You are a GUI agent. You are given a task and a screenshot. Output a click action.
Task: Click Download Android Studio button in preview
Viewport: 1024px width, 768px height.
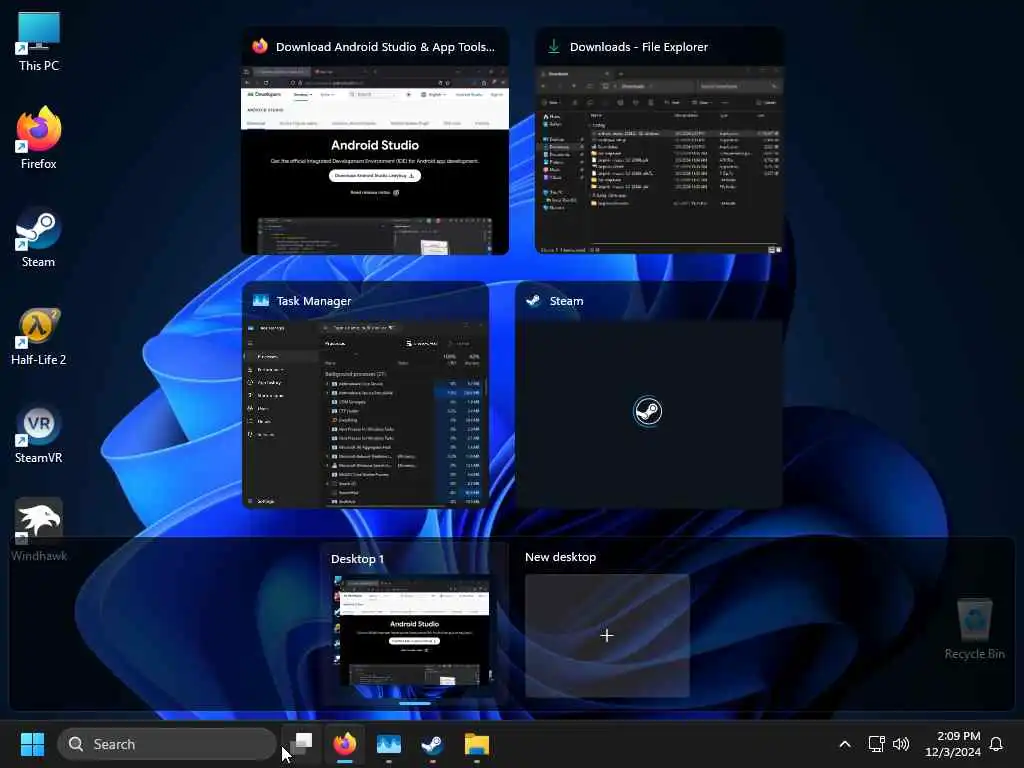[375, 176]
